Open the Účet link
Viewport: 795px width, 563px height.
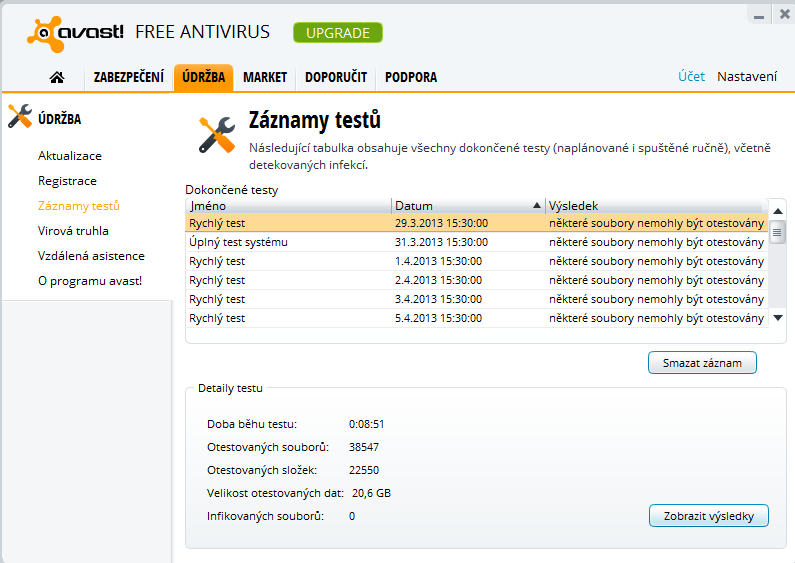coord(691,77)
